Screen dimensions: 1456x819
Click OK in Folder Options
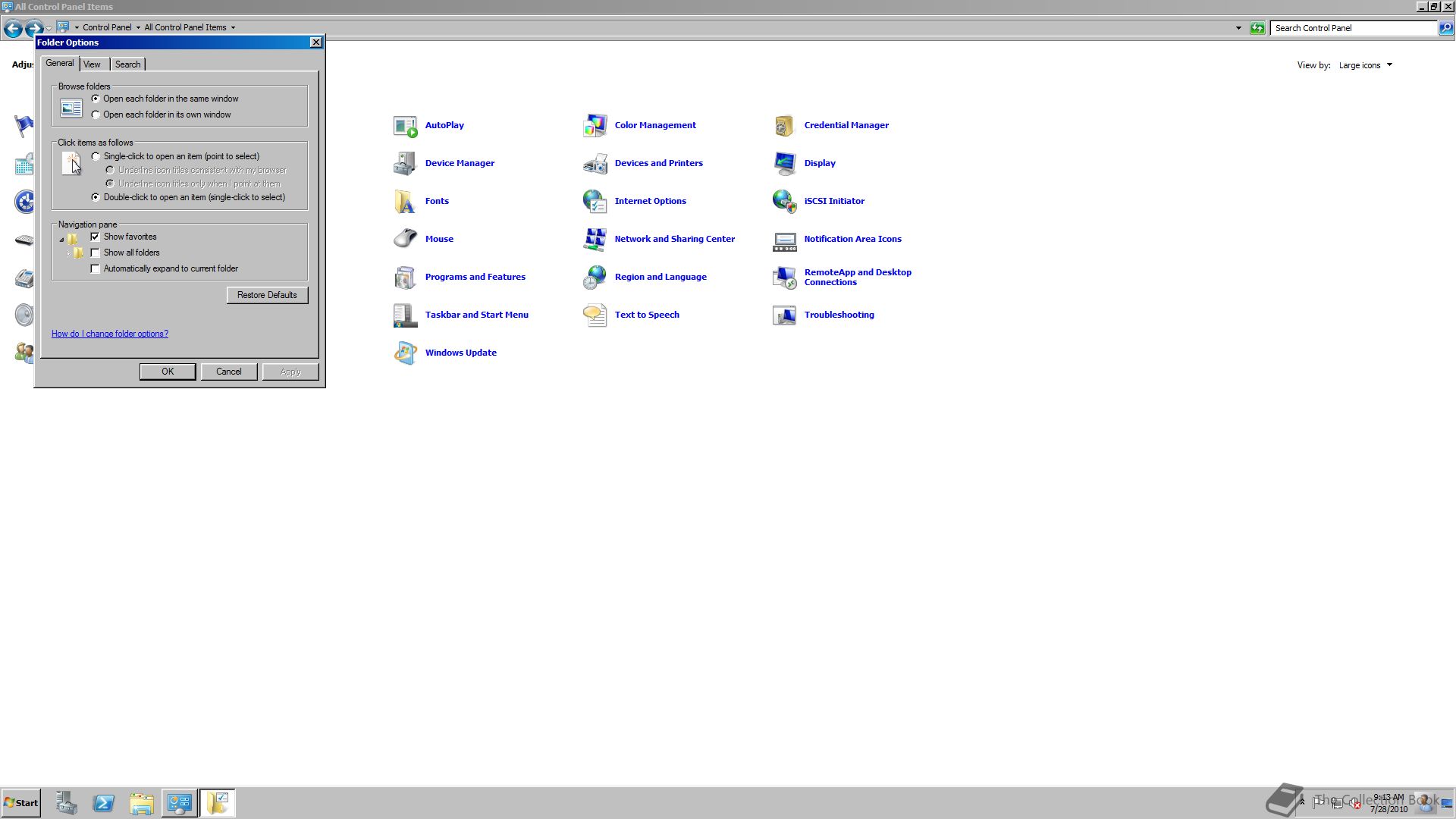[168, 372]
